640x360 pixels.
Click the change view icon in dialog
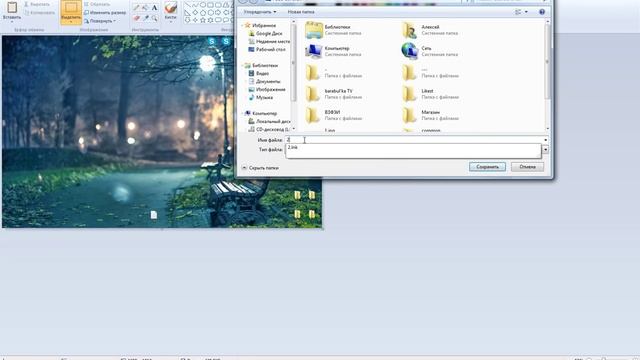(x=518, y=12)
